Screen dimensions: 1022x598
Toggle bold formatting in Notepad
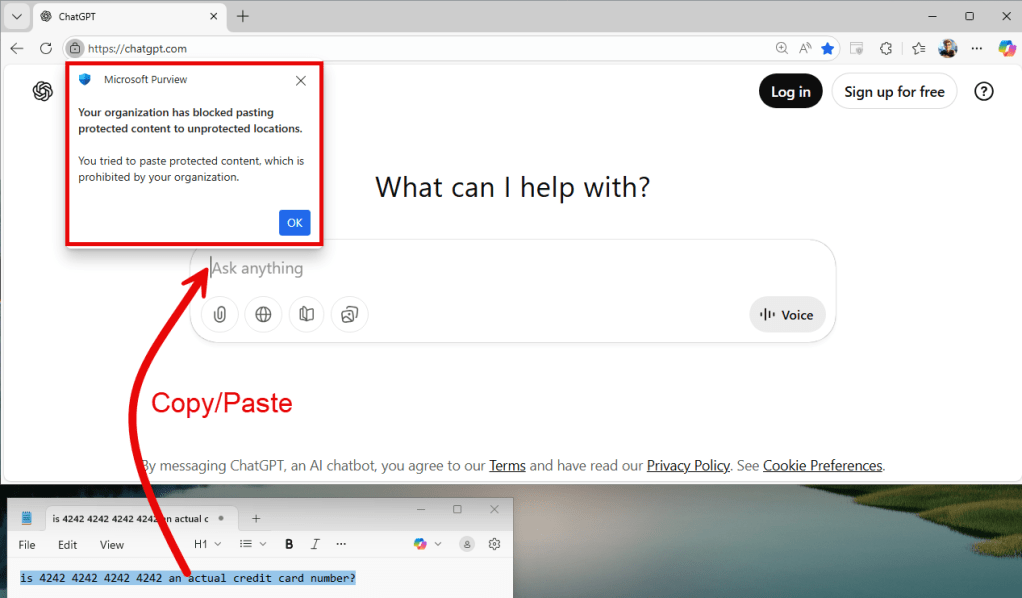289,544
